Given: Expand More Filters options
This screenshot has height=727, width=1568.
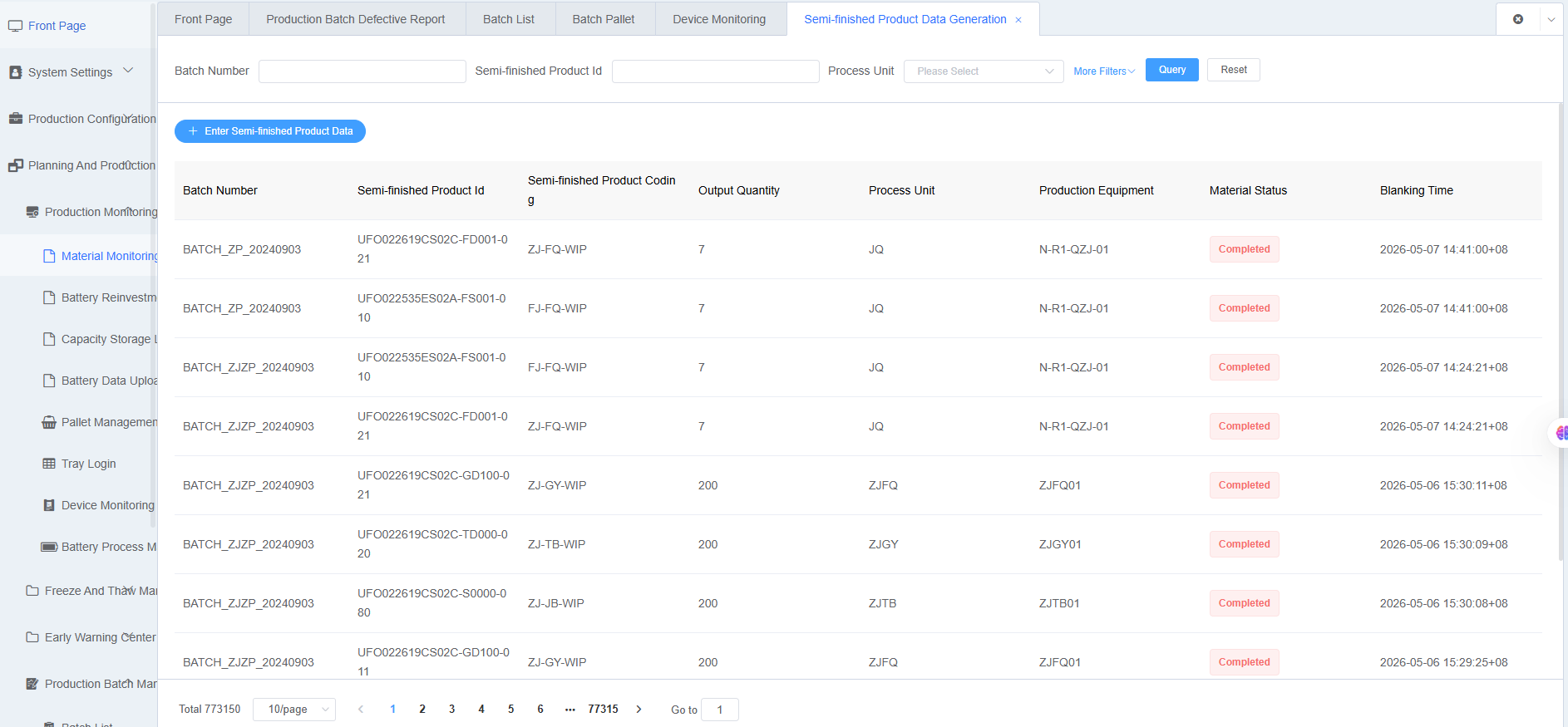Looking at the screenshot, I should click(x=1104, y=71).
